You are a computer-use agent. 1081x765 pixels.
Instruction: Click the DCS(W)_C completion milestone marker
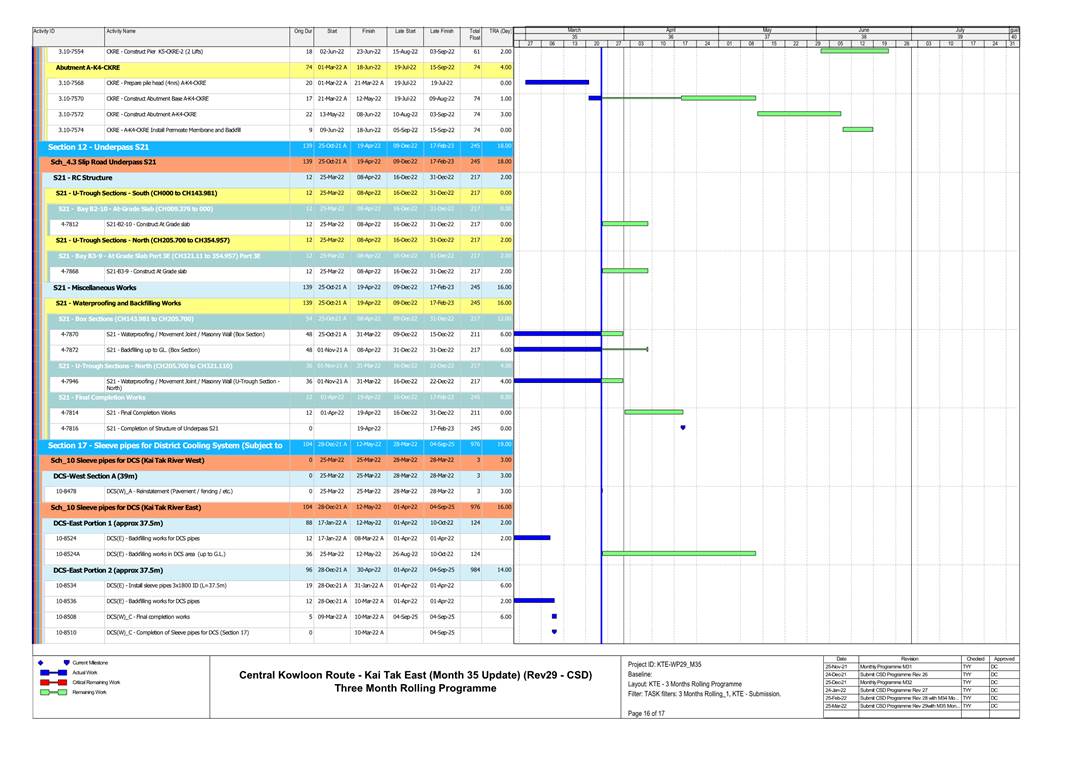point(554,632)
